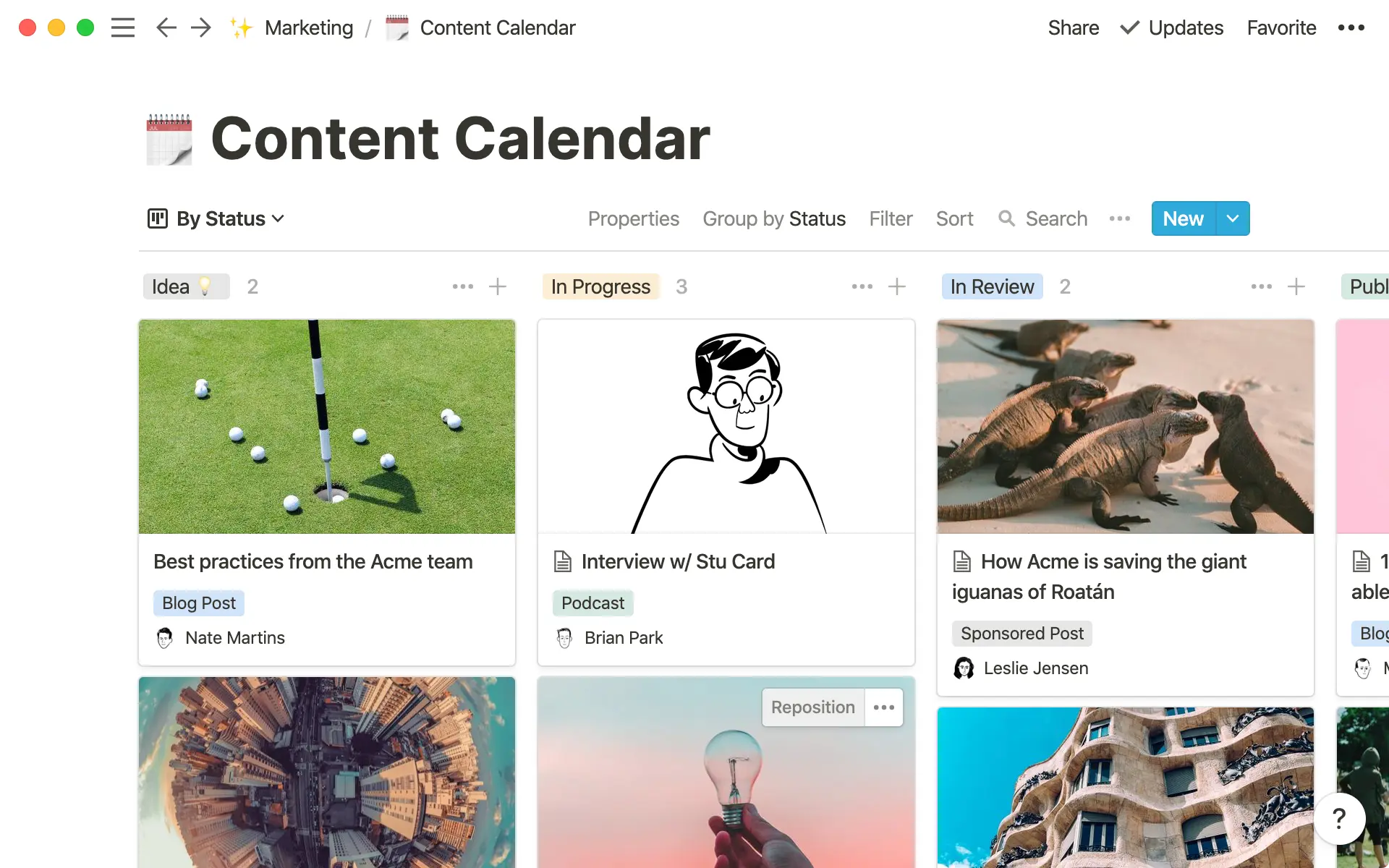Expand Group by Status settings
Viewport: 1389px width, 868px height.
tap(774, 218)
